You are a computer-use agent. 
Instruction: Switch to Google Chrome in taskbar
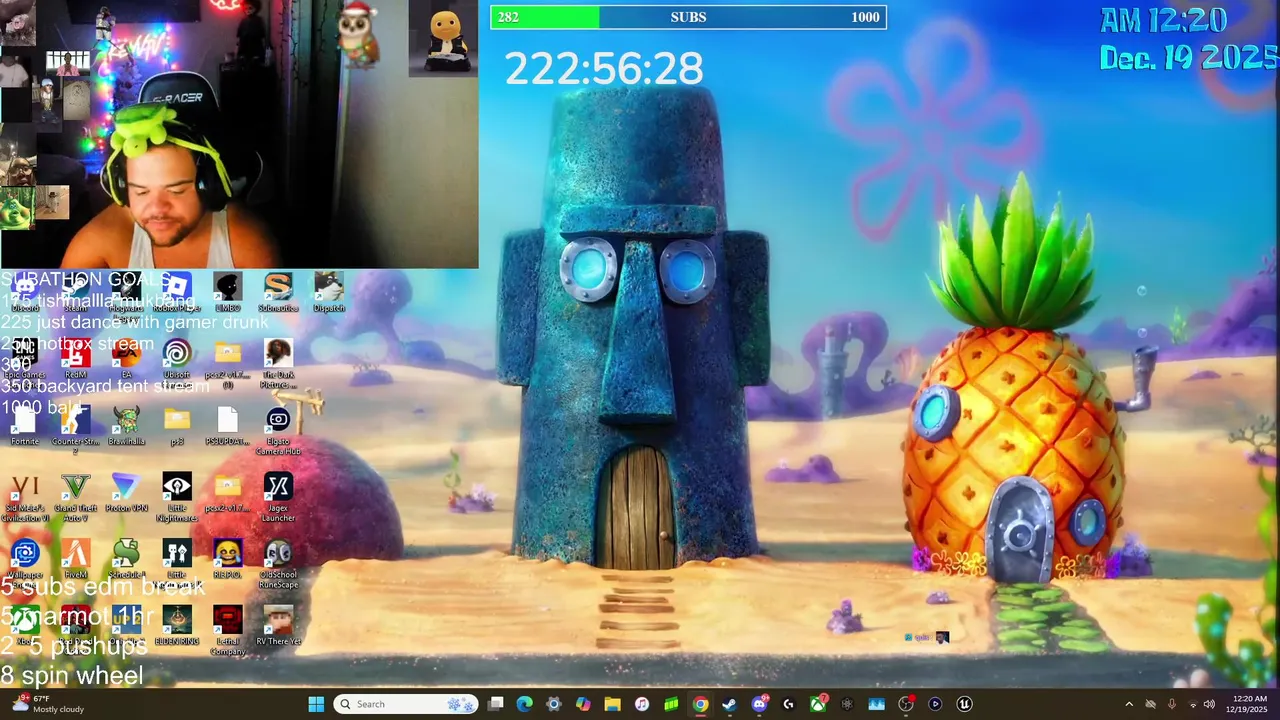click(701, 704)
